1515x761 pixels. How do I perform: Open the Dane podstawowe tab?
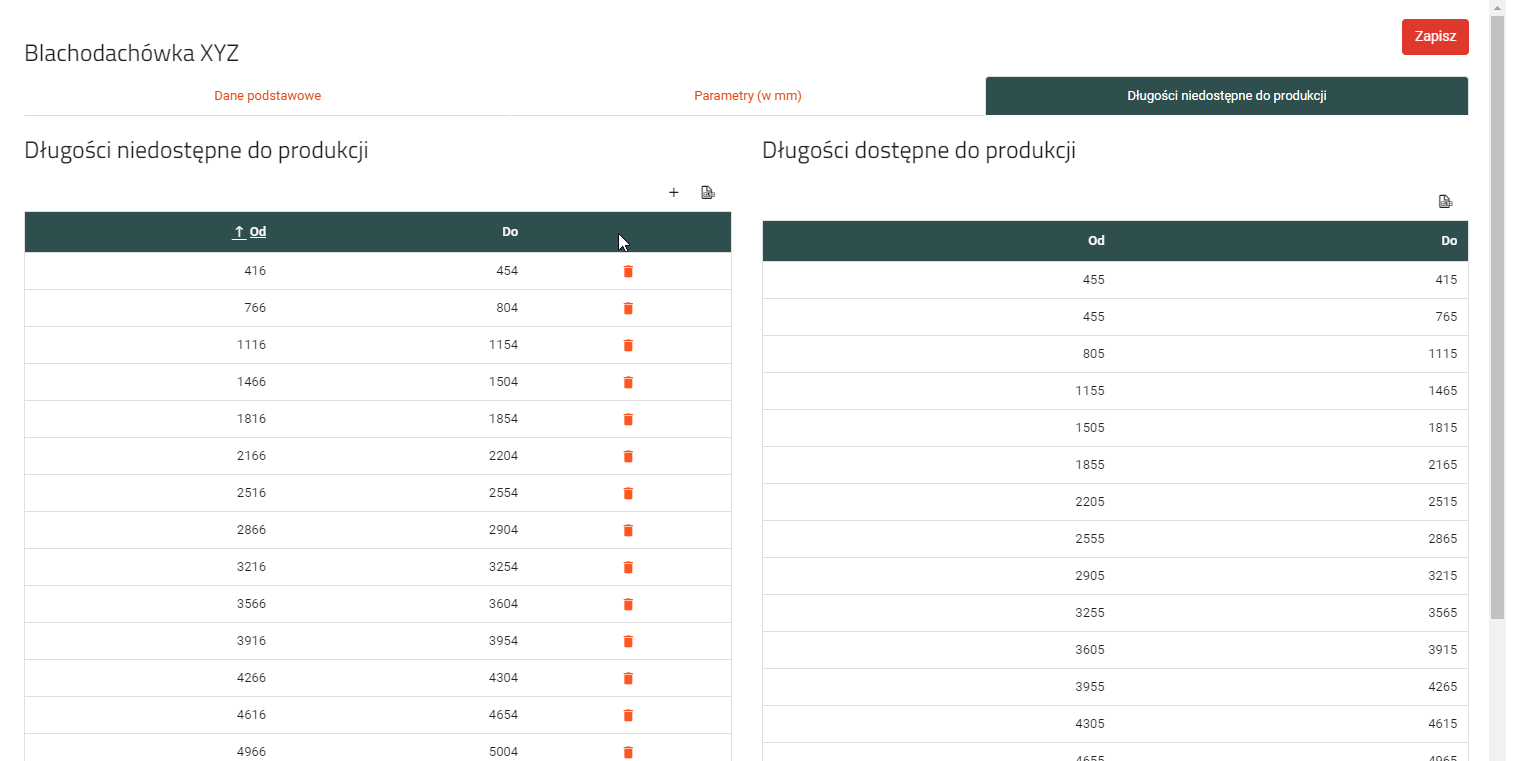pyautogui.click(x=267, y=96)
